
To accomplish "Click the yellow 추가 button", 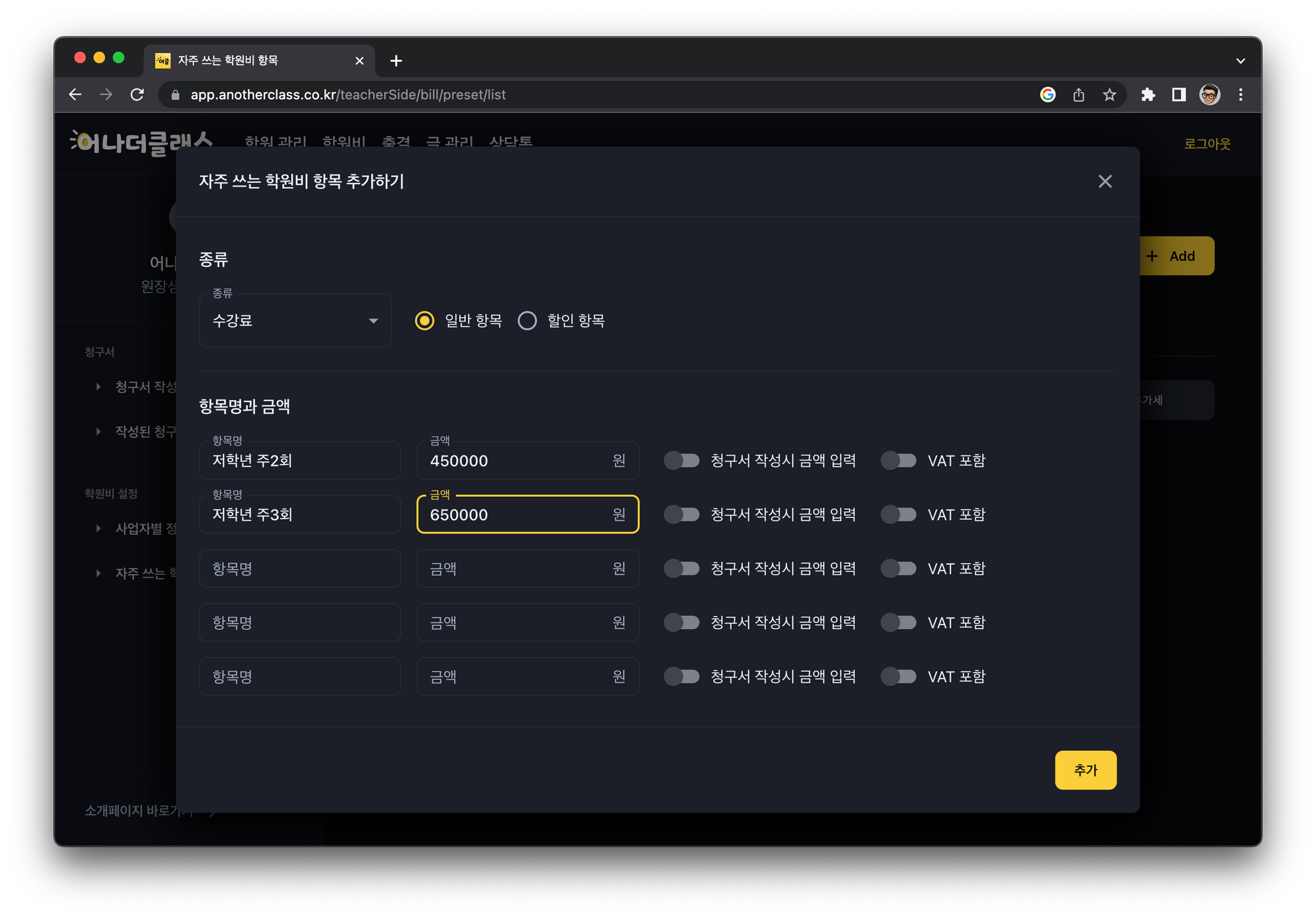I will coord(1085,770).
